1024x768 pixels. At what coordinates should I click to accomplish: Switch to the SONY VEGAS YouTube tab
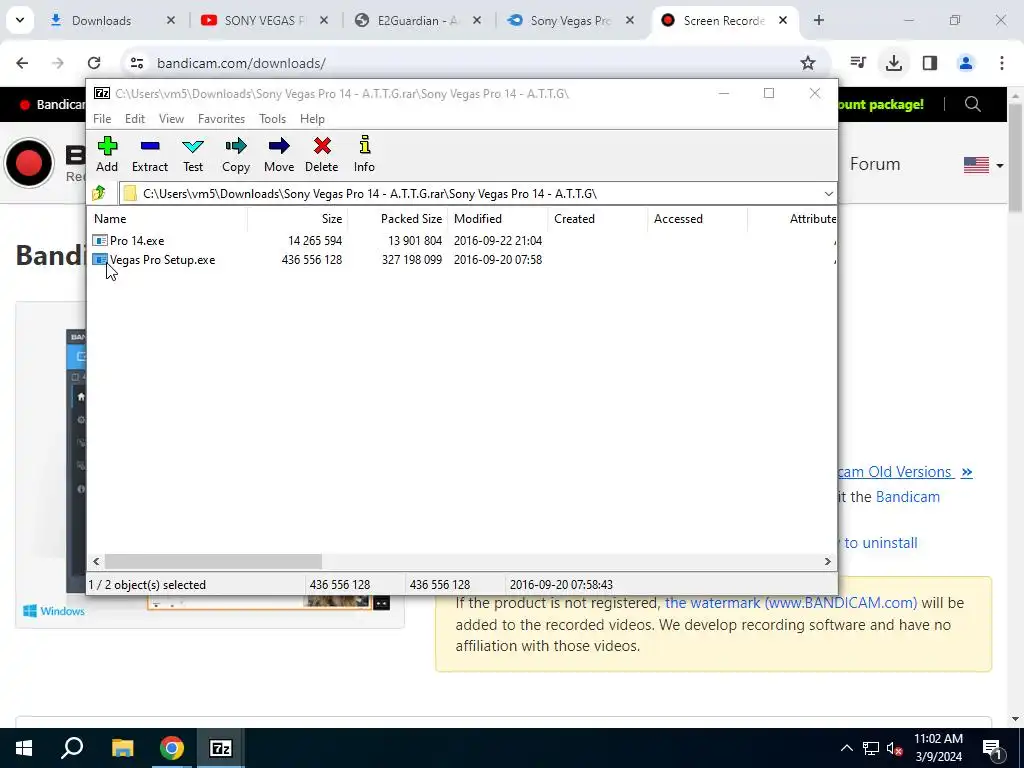[264, 21]
